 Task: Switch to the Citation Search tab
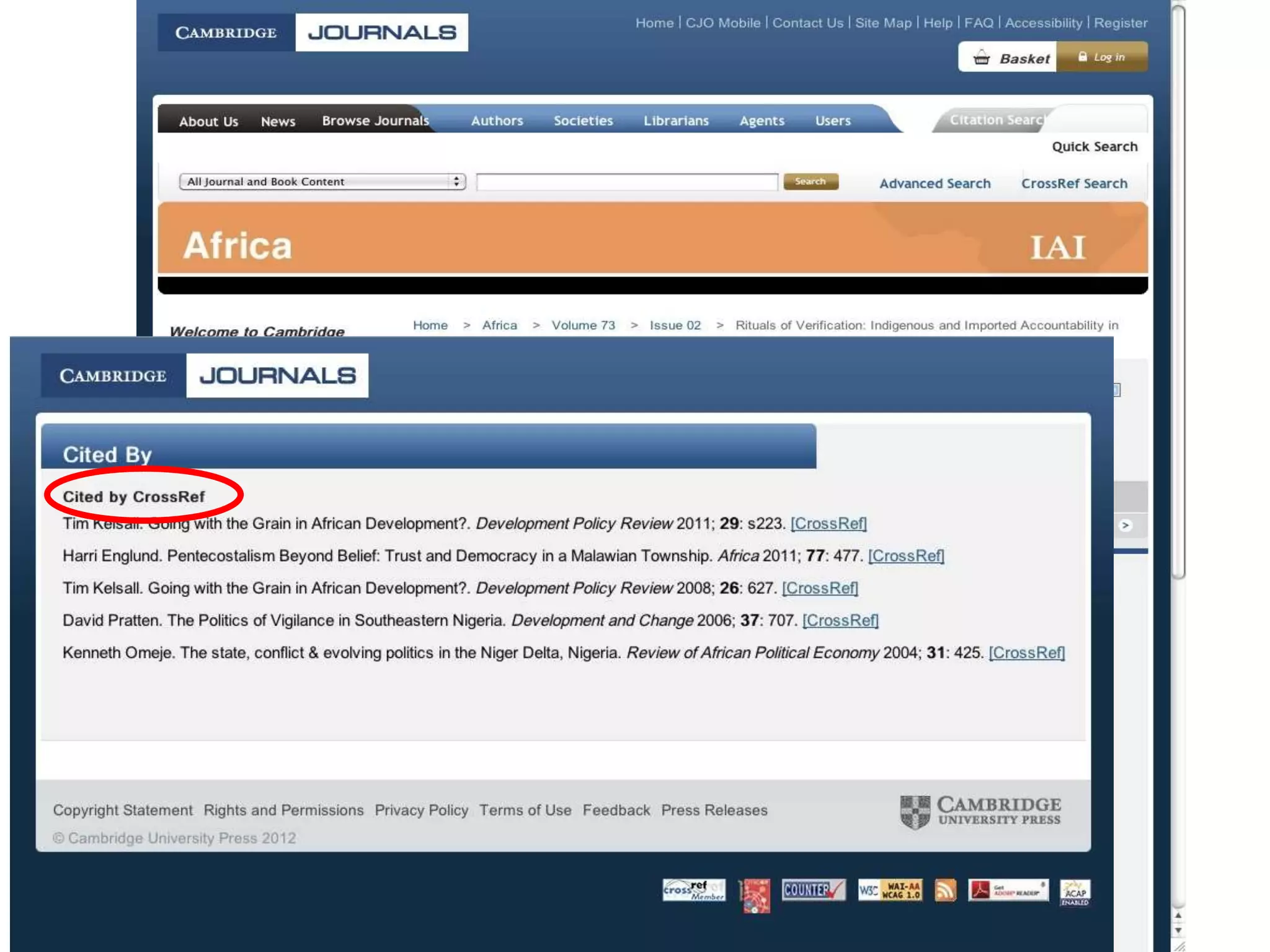tap(996, 120)
